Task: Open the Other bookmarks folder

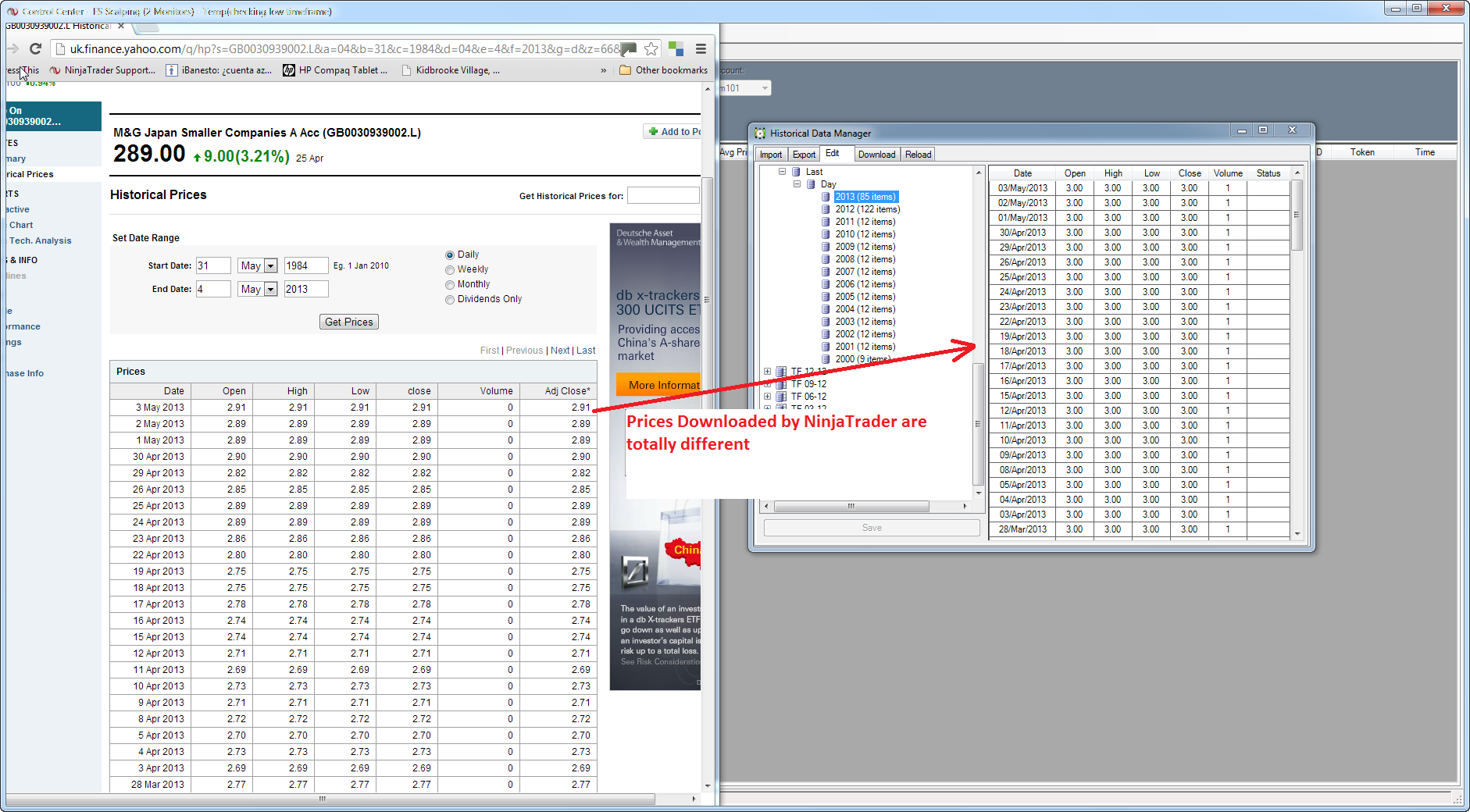Action: click(x=663, y=70)
